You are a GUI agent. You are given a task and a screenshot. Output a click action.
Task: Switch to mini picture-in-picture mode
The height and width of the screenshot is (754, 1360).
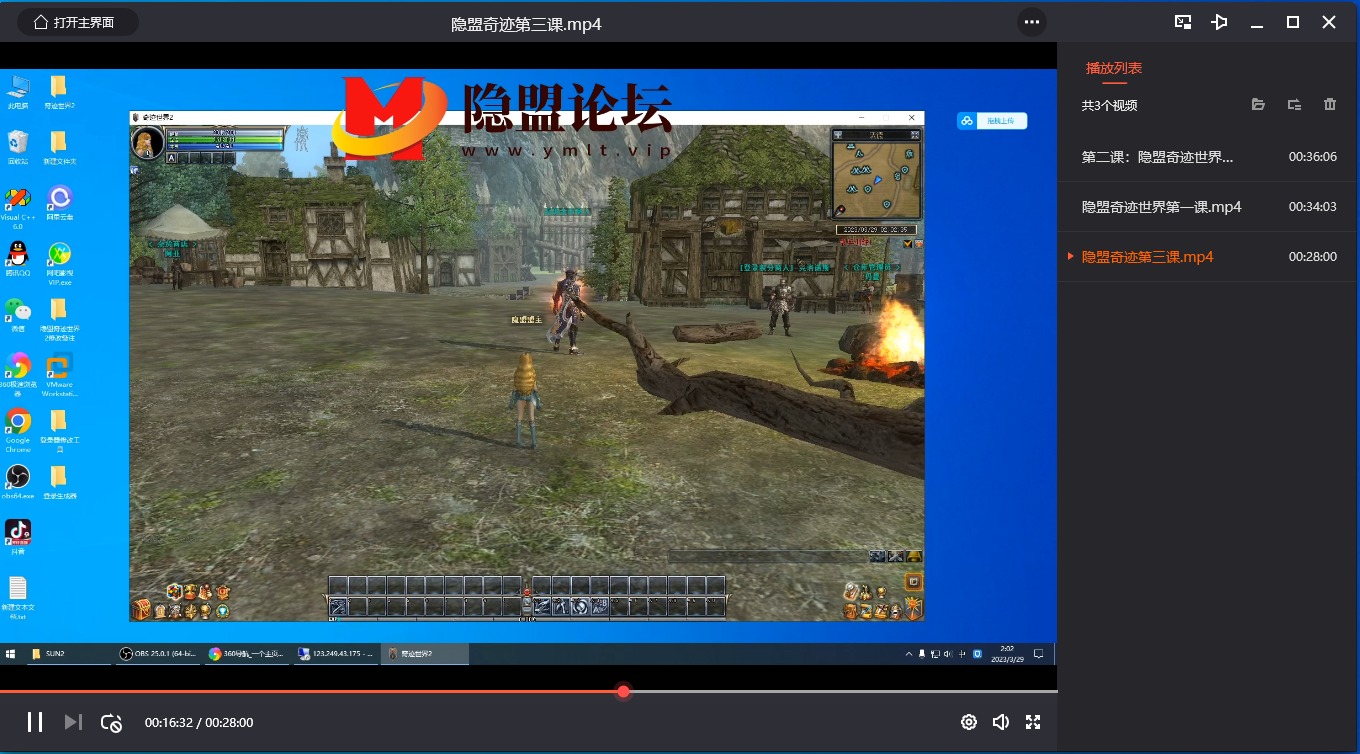click(1183, 22)
